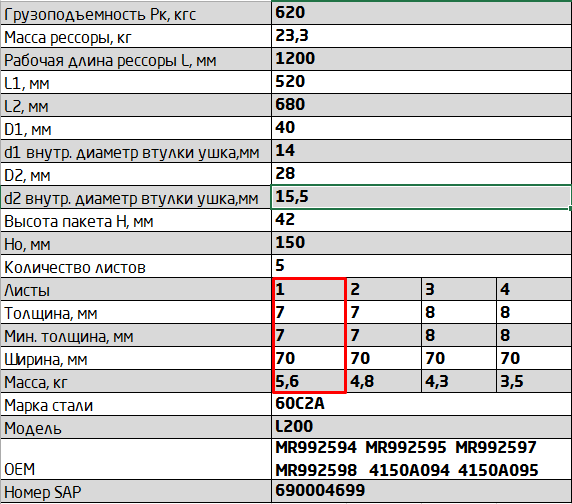This screenshot has width=572, height=504.
Task: Click sheet 3 thickness value 8
Action: tap(459, 312)
